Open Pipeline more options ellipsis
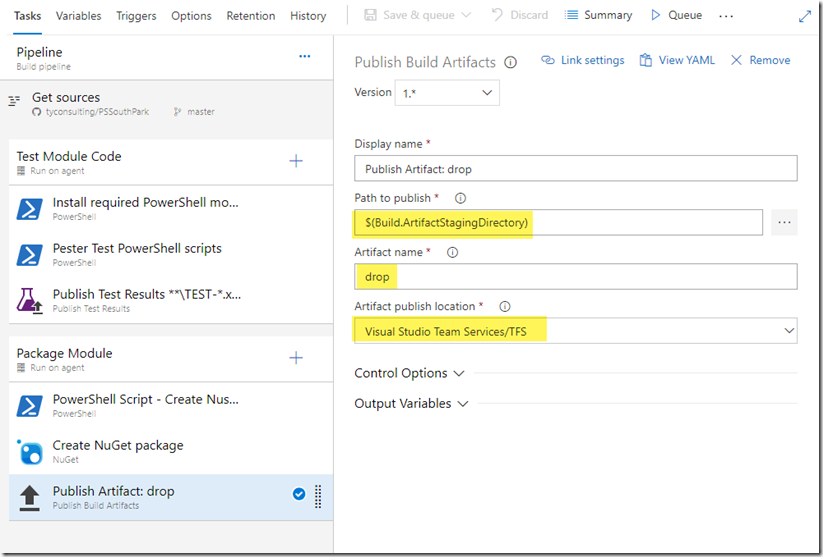 point(304,56)
